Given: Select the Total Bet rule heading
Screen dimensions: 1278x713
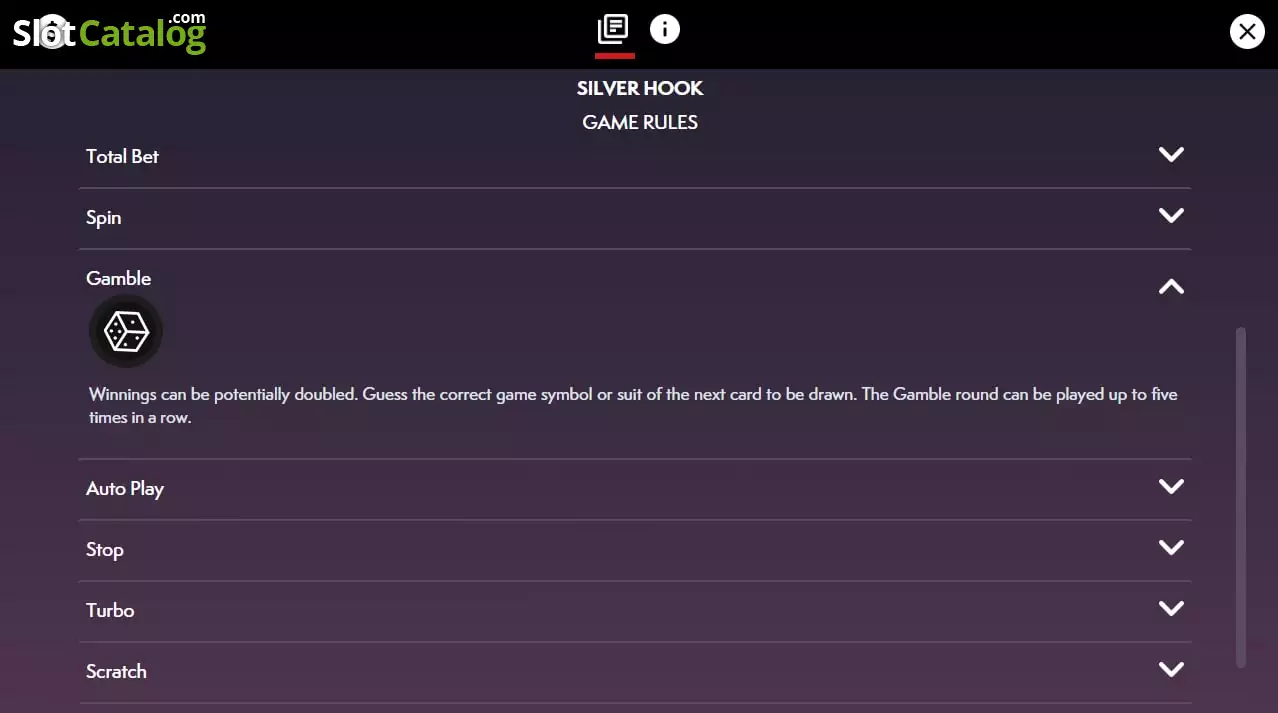Looking at the screenshot, I should coord(122,156).
